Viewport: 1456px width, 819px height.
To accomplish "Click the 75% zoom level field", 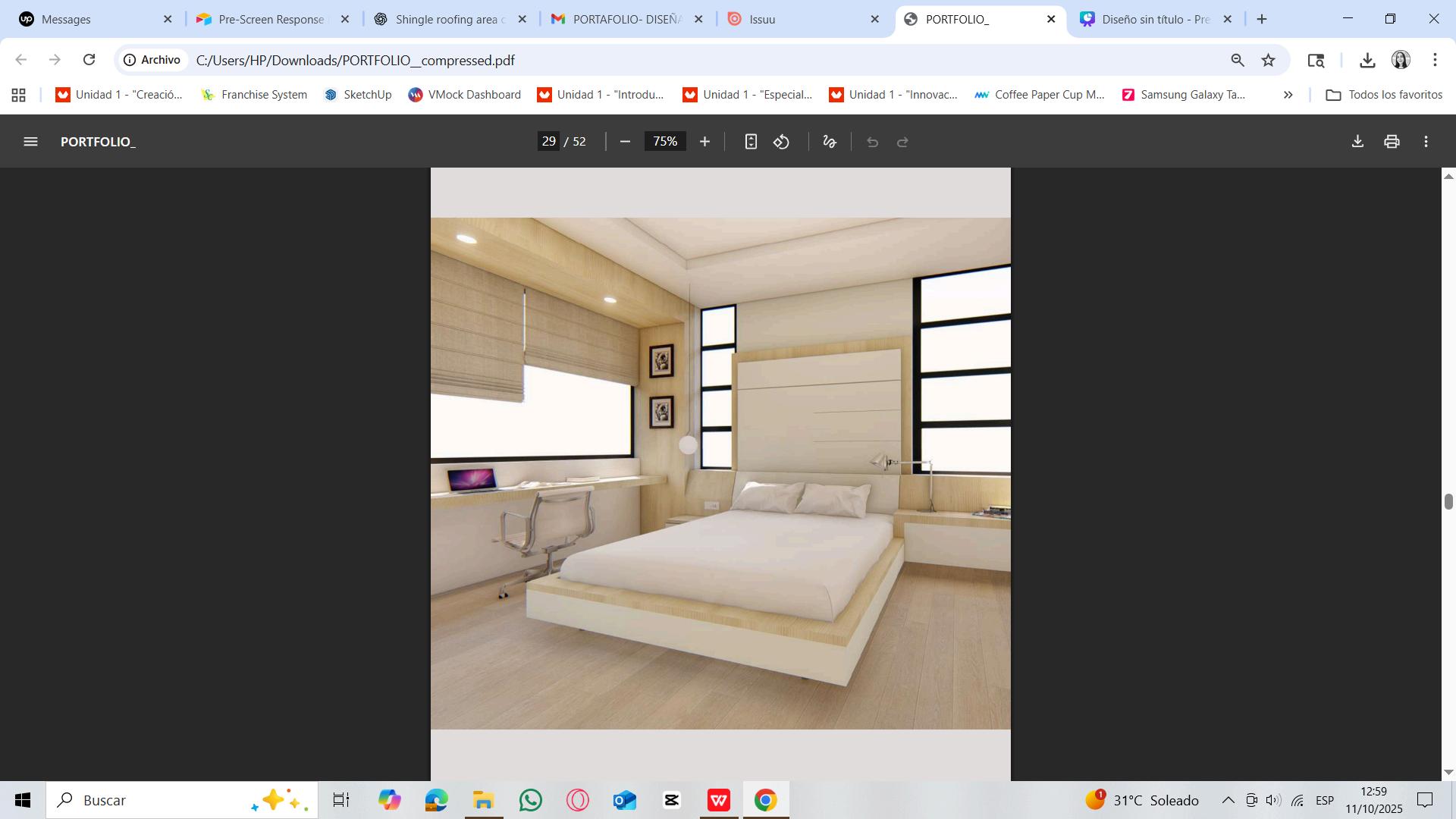I will pyautogui.click(x=665, y=142).
